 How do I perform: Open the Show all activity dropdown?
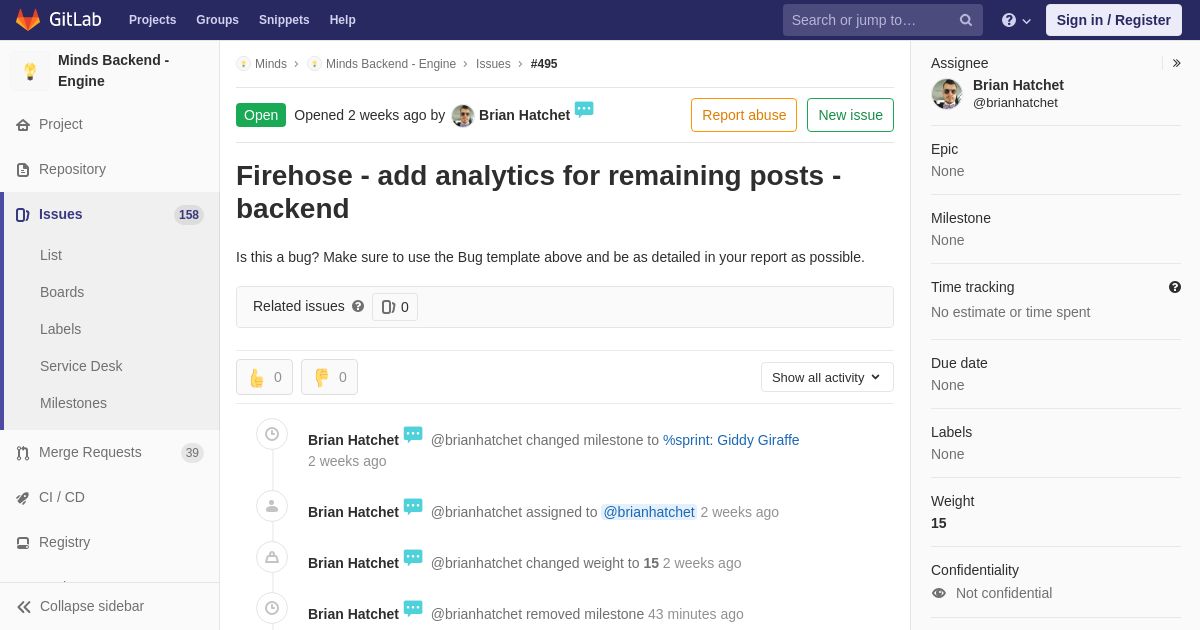point(827,377)
